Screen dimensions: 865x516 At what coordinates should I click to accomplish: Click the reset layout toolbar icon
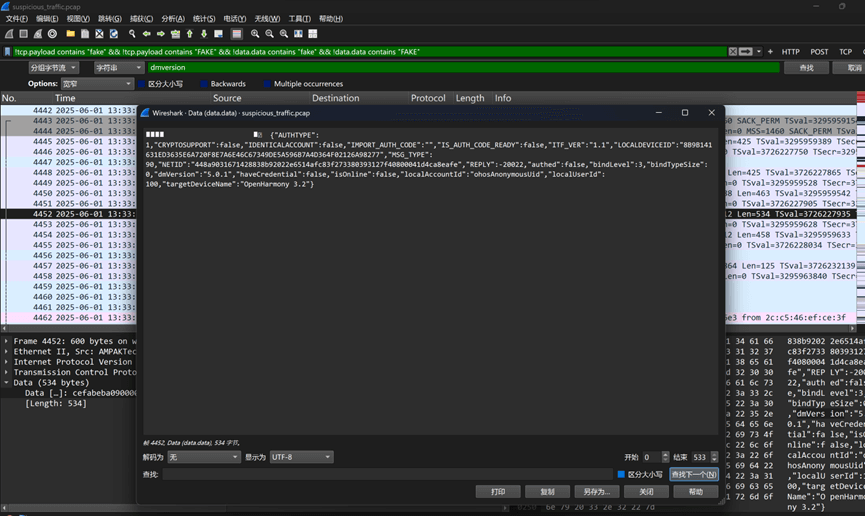pos(313,34)
